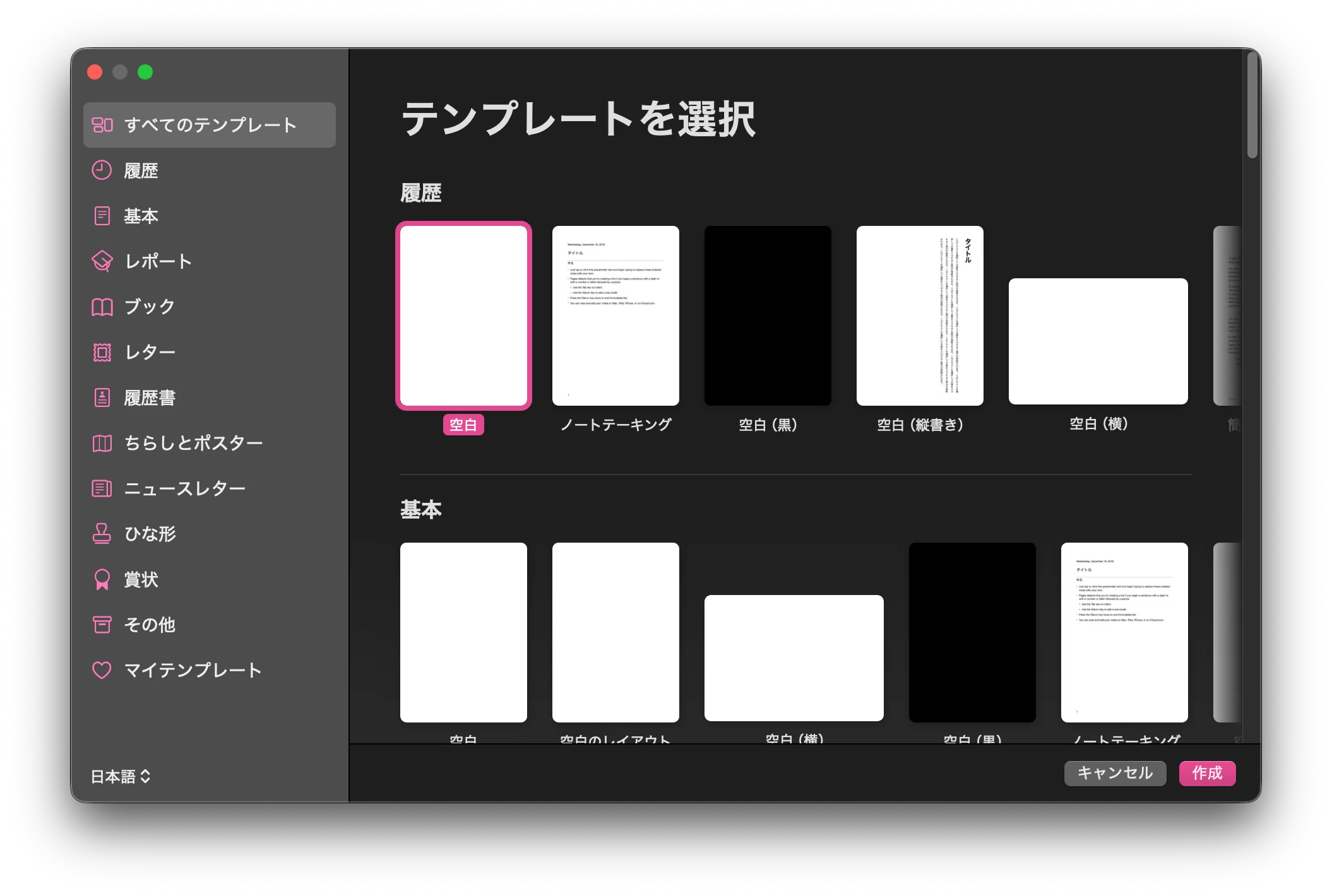The image size is (1332, 896).
Task: Open the 履歴書 category
Action: (210, 398)
